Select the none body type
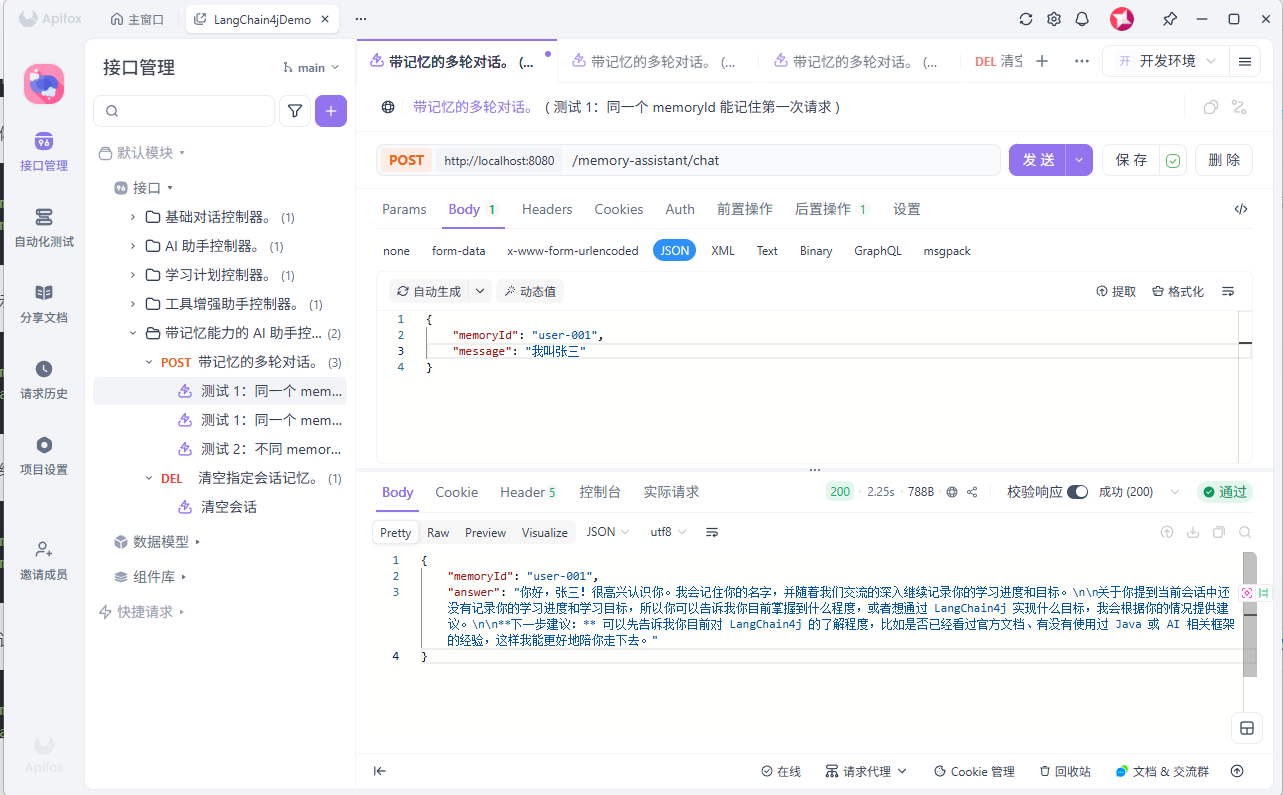Screen dimensions: 1283x795 point(396,251)
